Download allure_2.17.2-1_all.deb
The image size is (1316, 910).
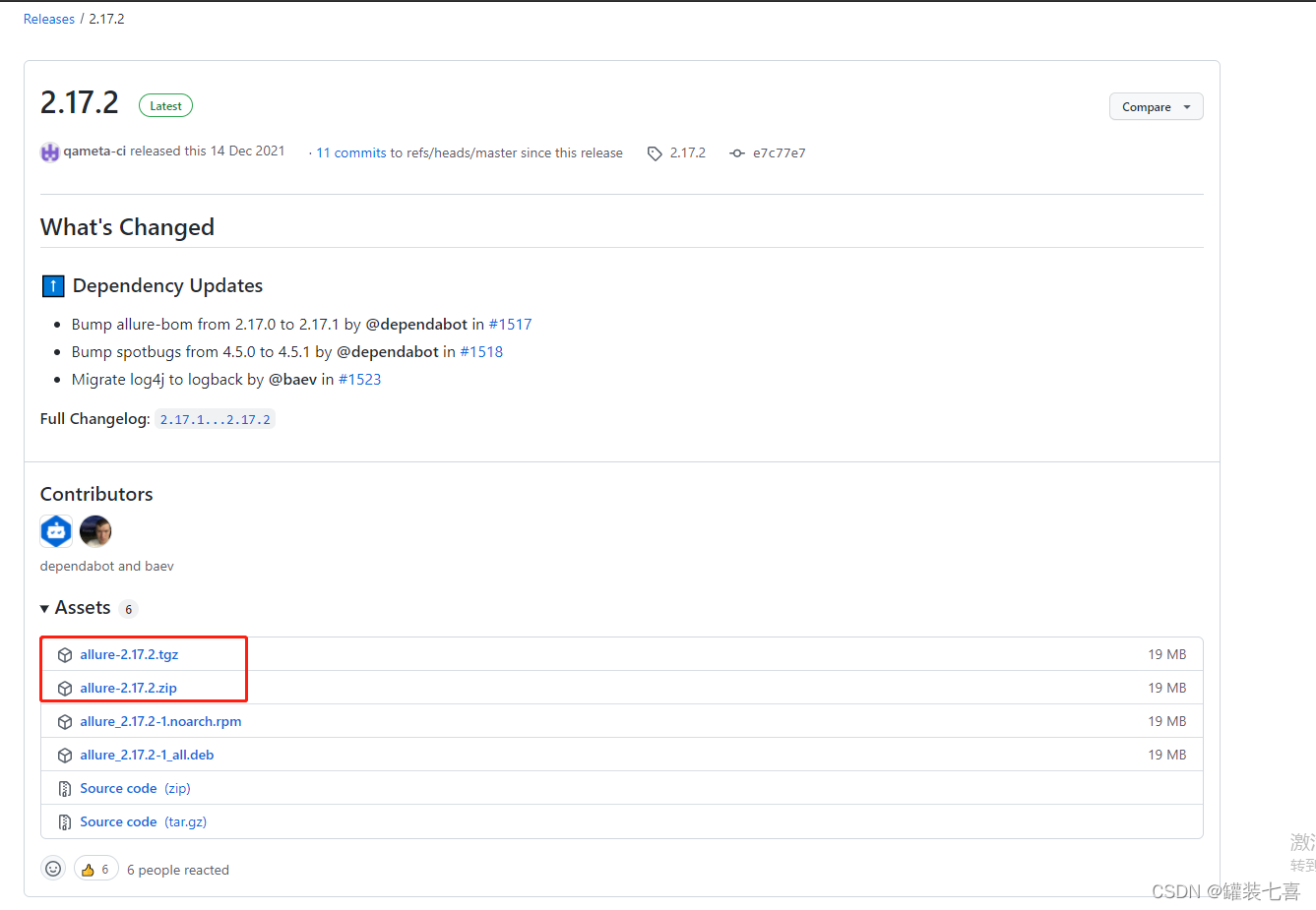pos(147,756)
